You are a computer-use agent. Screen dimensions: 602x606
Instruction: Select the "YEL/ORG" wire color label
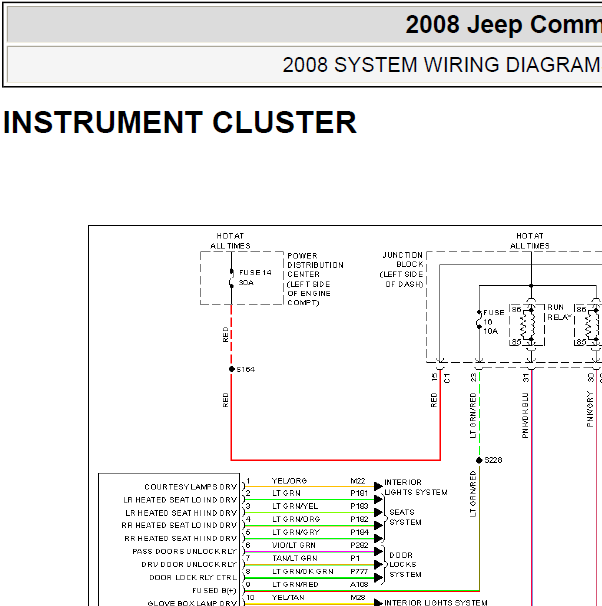[x=289, y=481]
